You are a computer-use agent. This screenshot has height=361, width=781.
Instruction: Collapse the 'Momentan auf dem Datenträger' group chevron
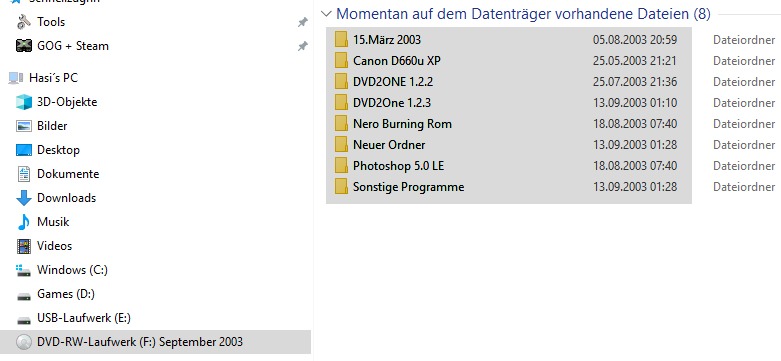tap(326, 14)
